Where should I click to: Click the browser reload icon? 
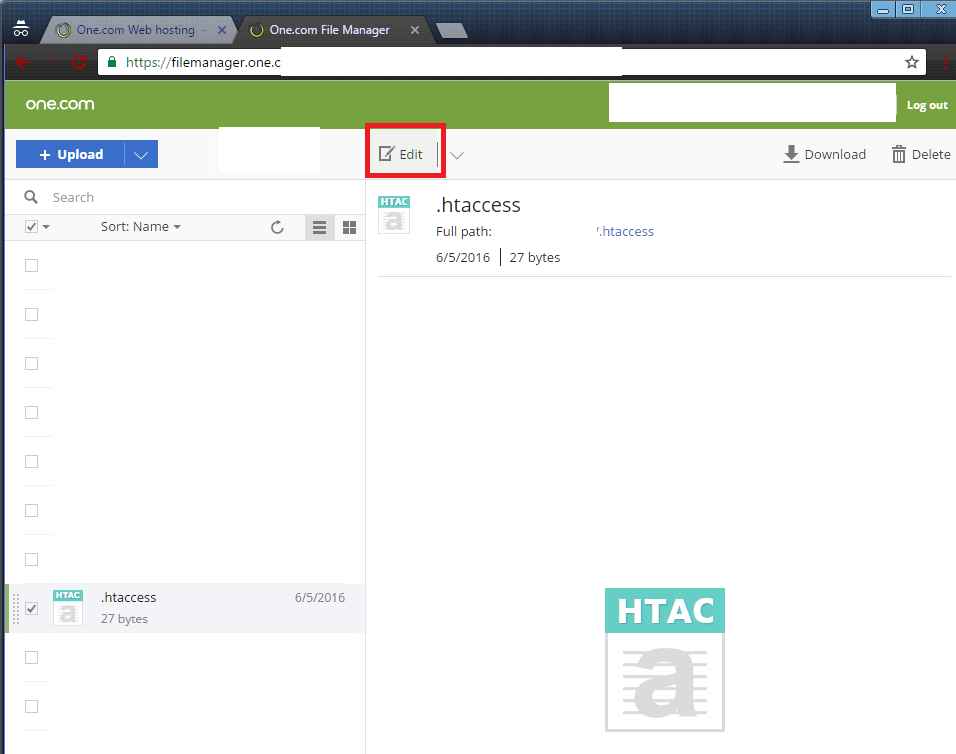click(x=79, y=62)
